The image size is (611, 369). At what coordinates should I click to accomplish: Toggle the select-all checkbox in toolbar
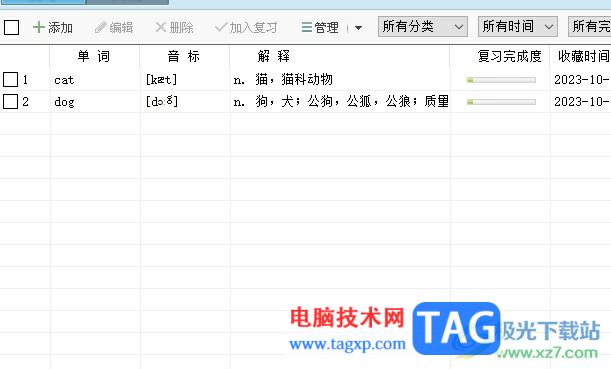pos(11,27)
